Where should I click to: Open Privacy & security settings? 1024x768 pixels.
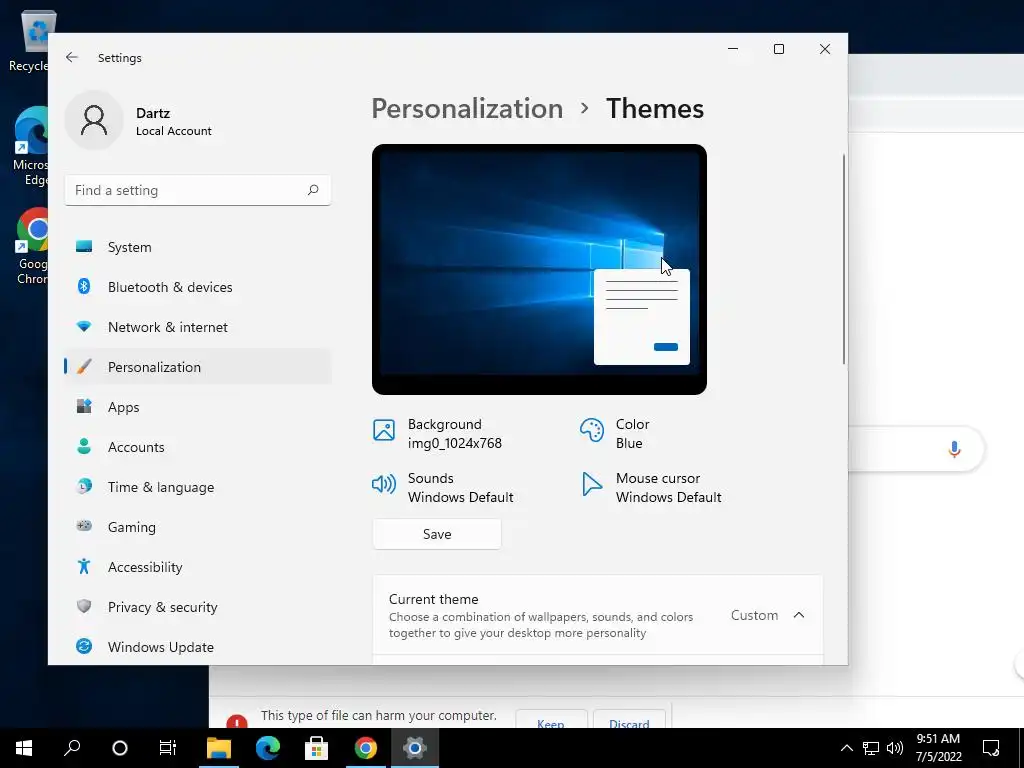[198, 607]
